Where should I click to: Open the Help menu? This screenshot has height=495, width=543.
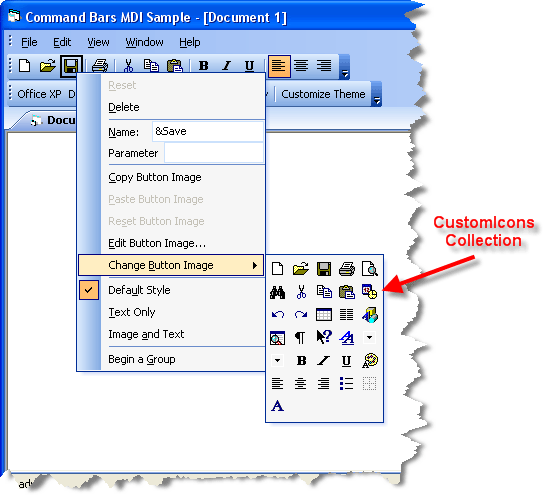coord(189,42)
